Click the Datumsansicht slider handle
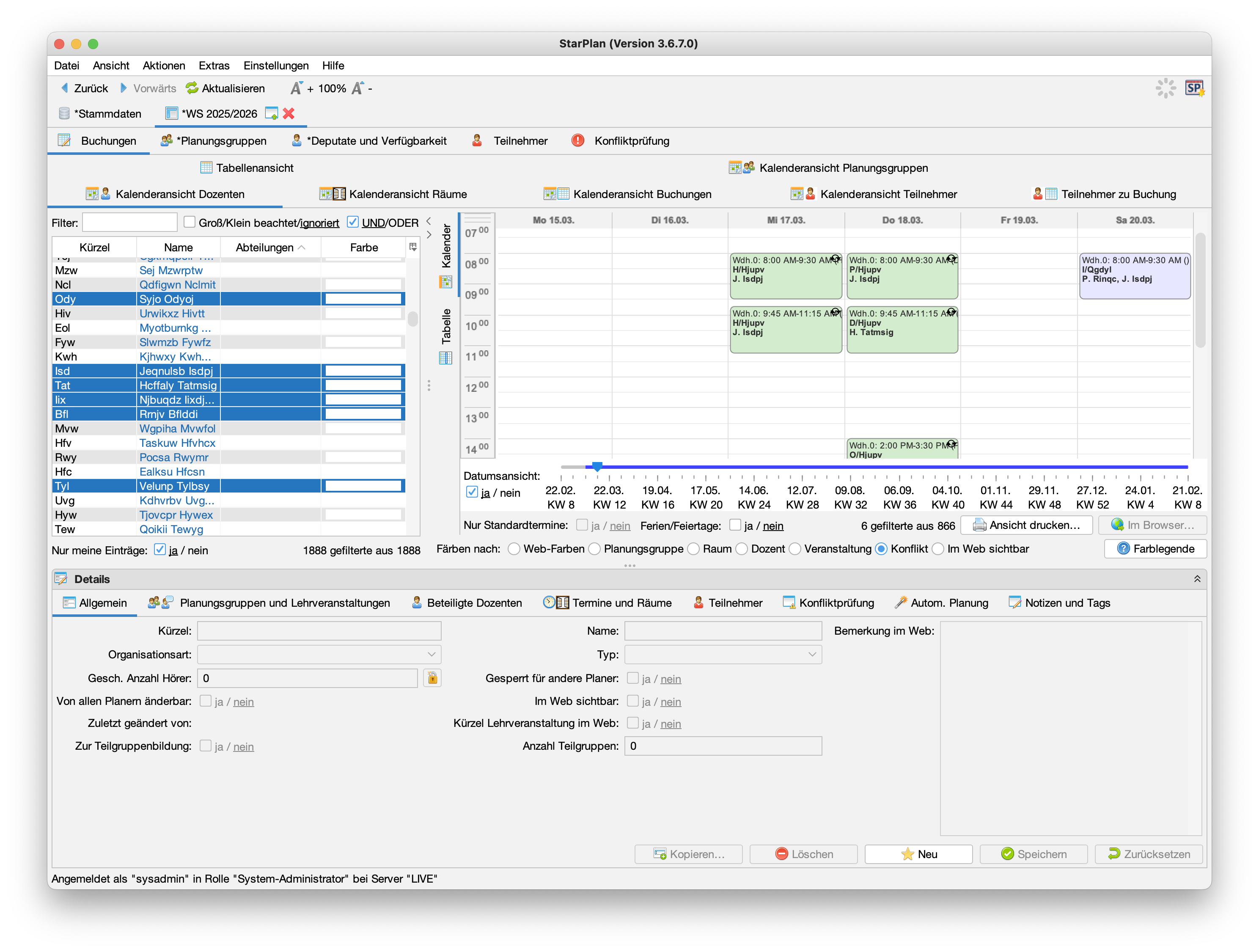 (x=597, y=466)
